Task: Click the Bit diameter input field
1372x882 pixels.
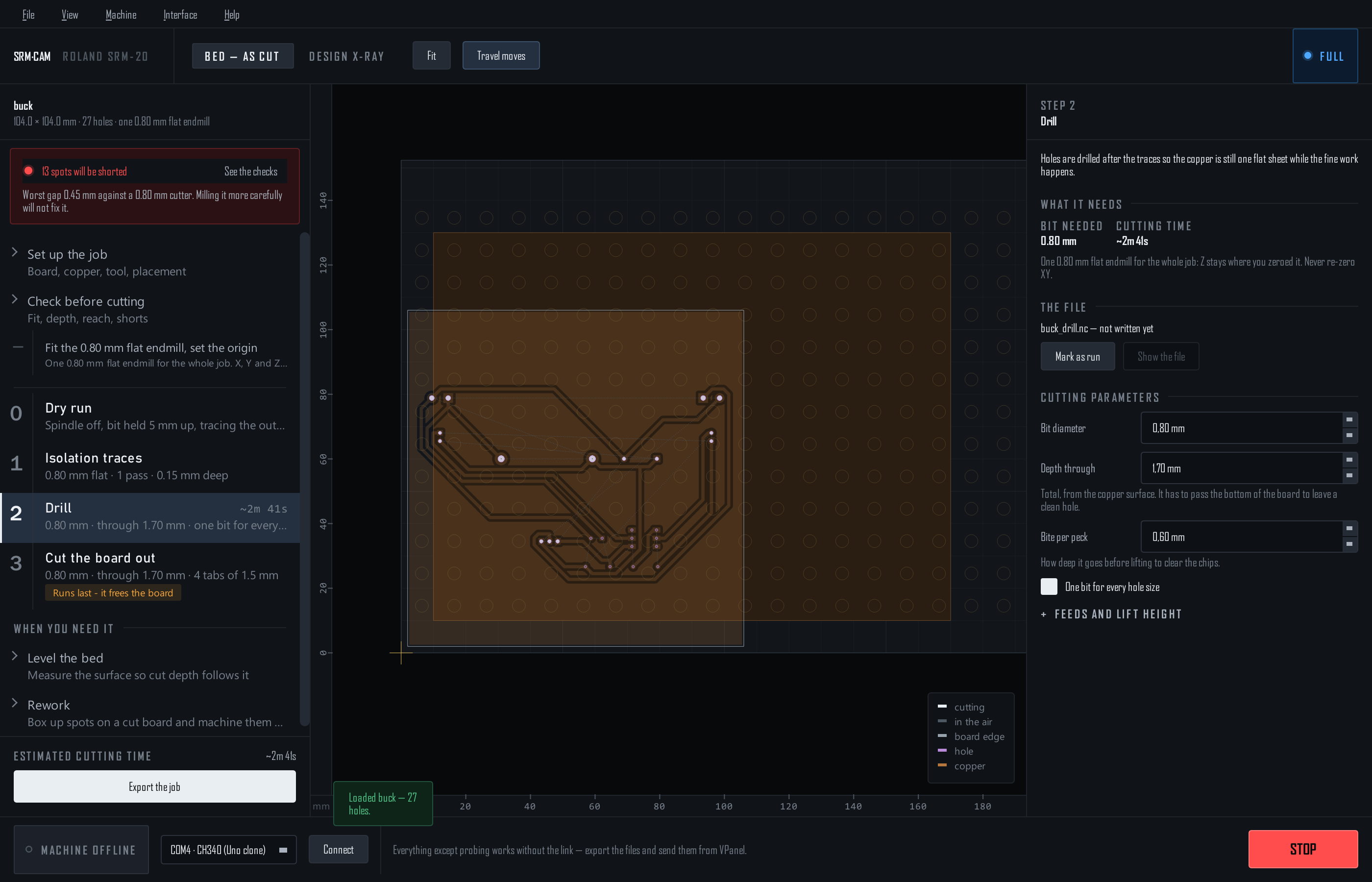Action: click(x=1242, y=428)
